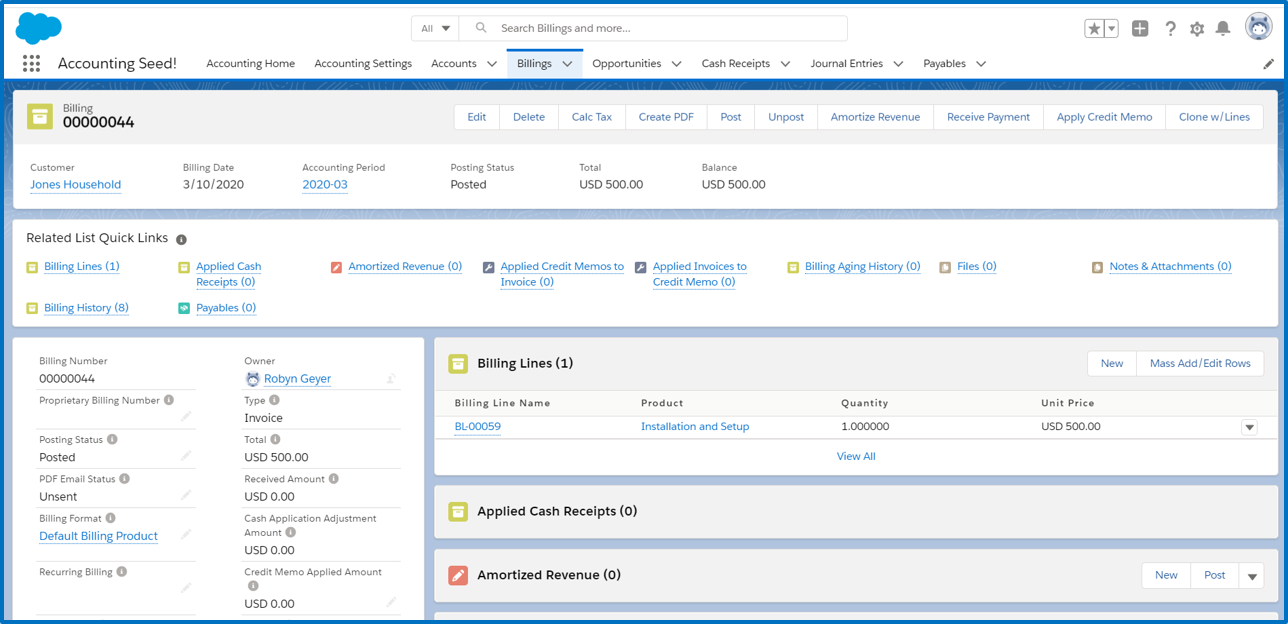Open the Global Actions plus icon
Image resolution: width=1288 pixels, height=624 pixels.
(x=1140, y=29)
